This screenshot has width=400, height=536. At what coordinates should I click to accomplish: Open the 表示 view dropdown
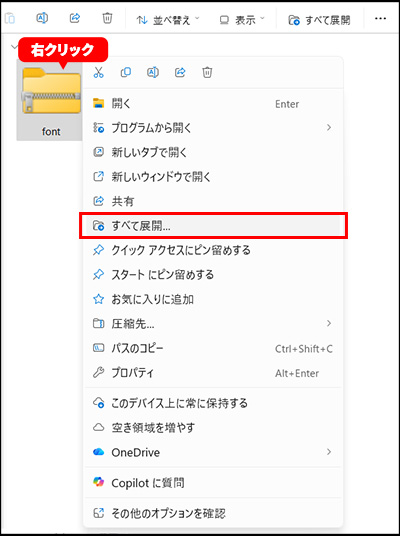pos(242,20)
